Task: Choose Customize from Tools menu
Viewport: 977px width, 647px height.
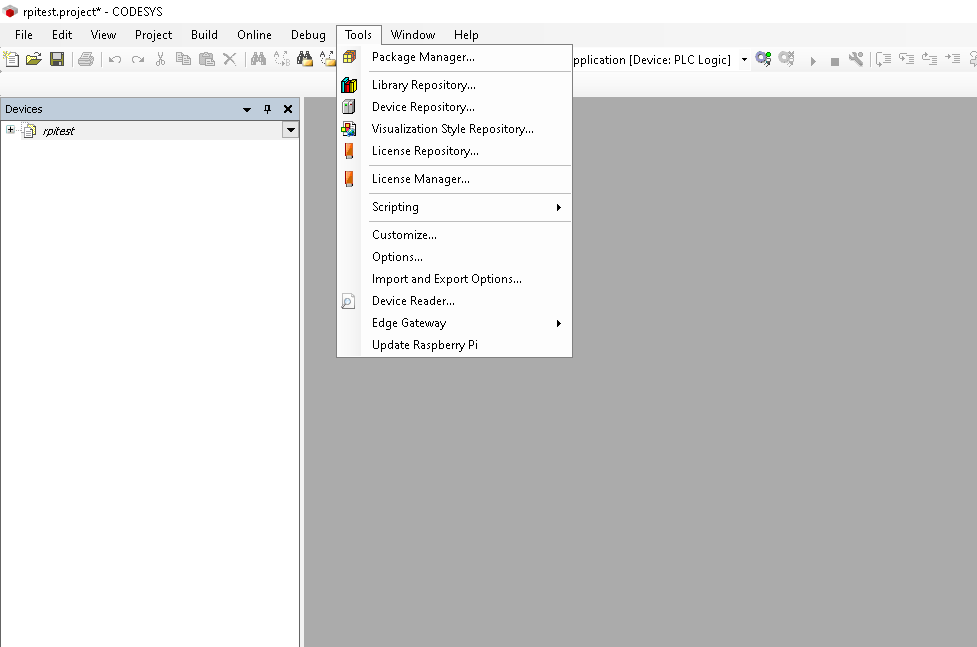Action: tap(454, 235)
